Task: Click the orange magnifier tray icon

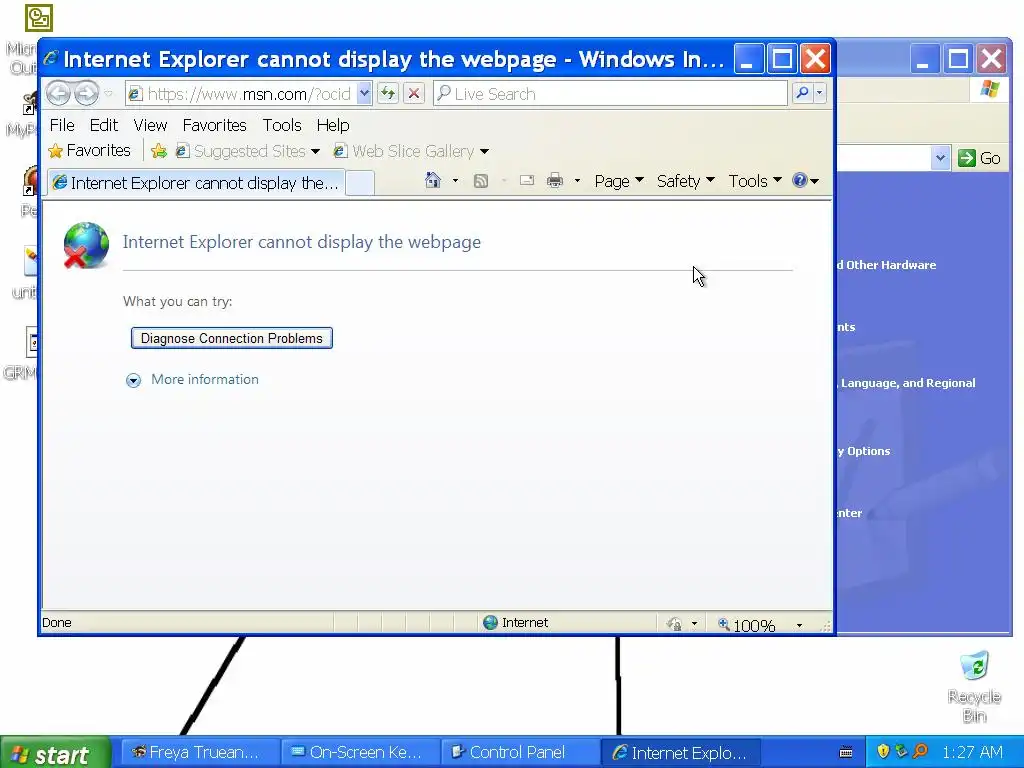Action: pyautogui.click(x=920, y=751)
